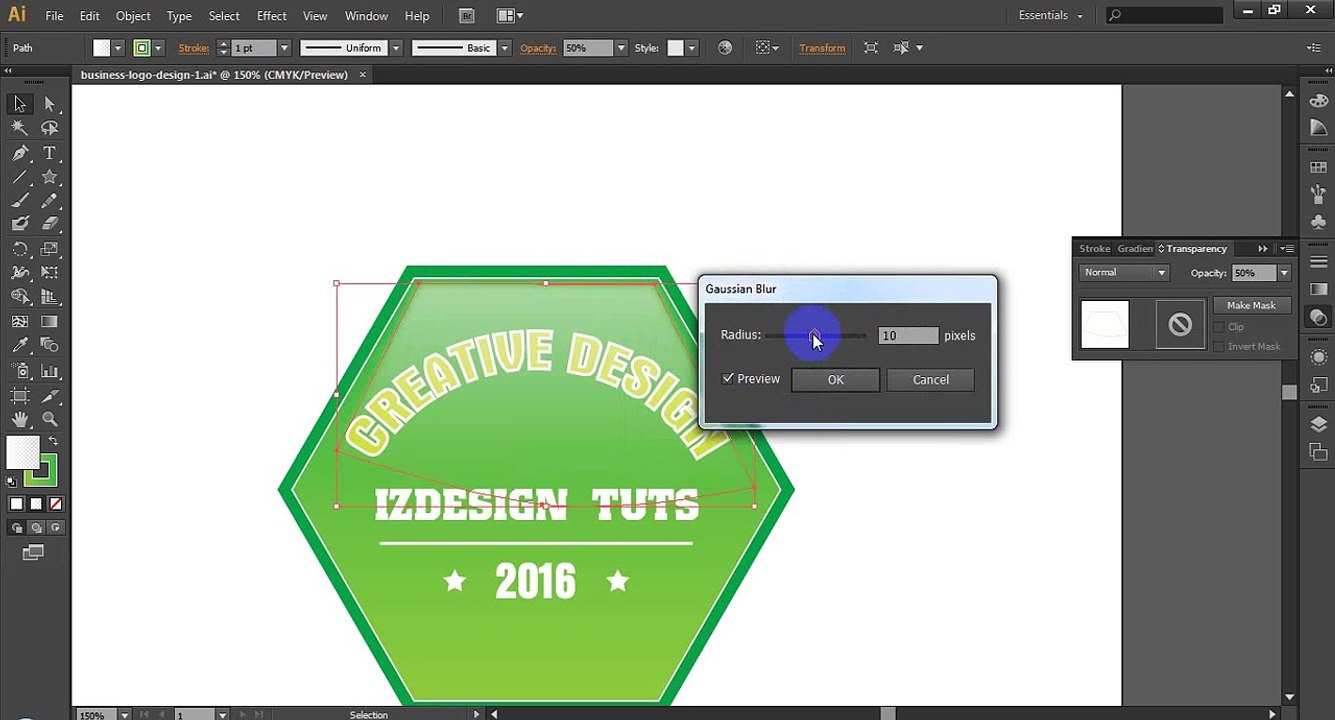Swap fill and stroke colors
This screenshot has height=720, width=1335.
pyautogui.click(x=53, y=441)
